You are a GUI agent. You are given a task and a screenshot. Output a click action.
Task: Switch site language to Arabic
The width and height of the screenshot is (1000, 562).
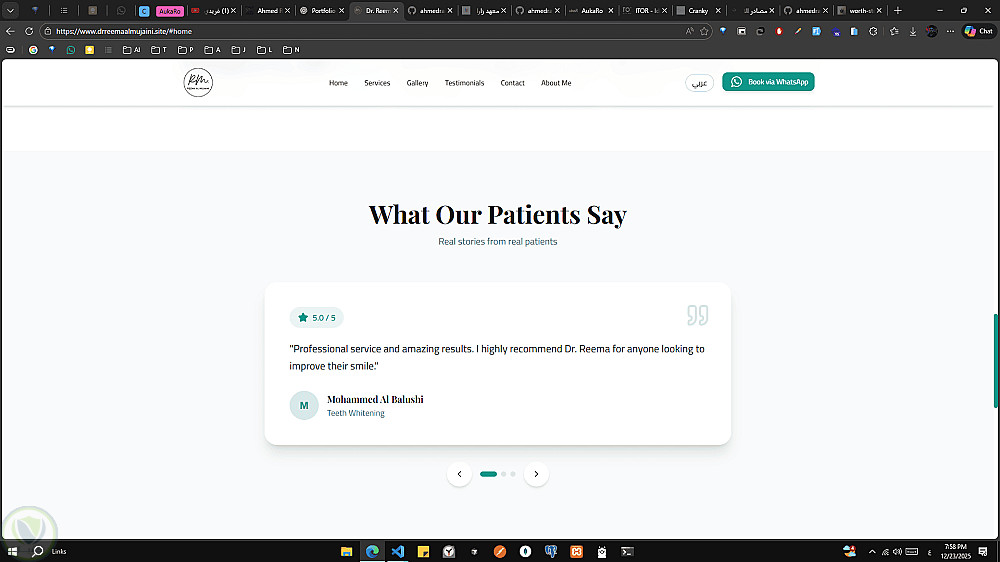pyautogui.click(x=700, y=83)
